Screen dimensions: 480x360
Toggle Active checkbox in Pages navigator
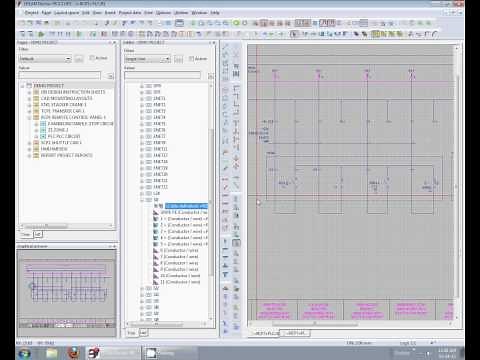(92, 58)
